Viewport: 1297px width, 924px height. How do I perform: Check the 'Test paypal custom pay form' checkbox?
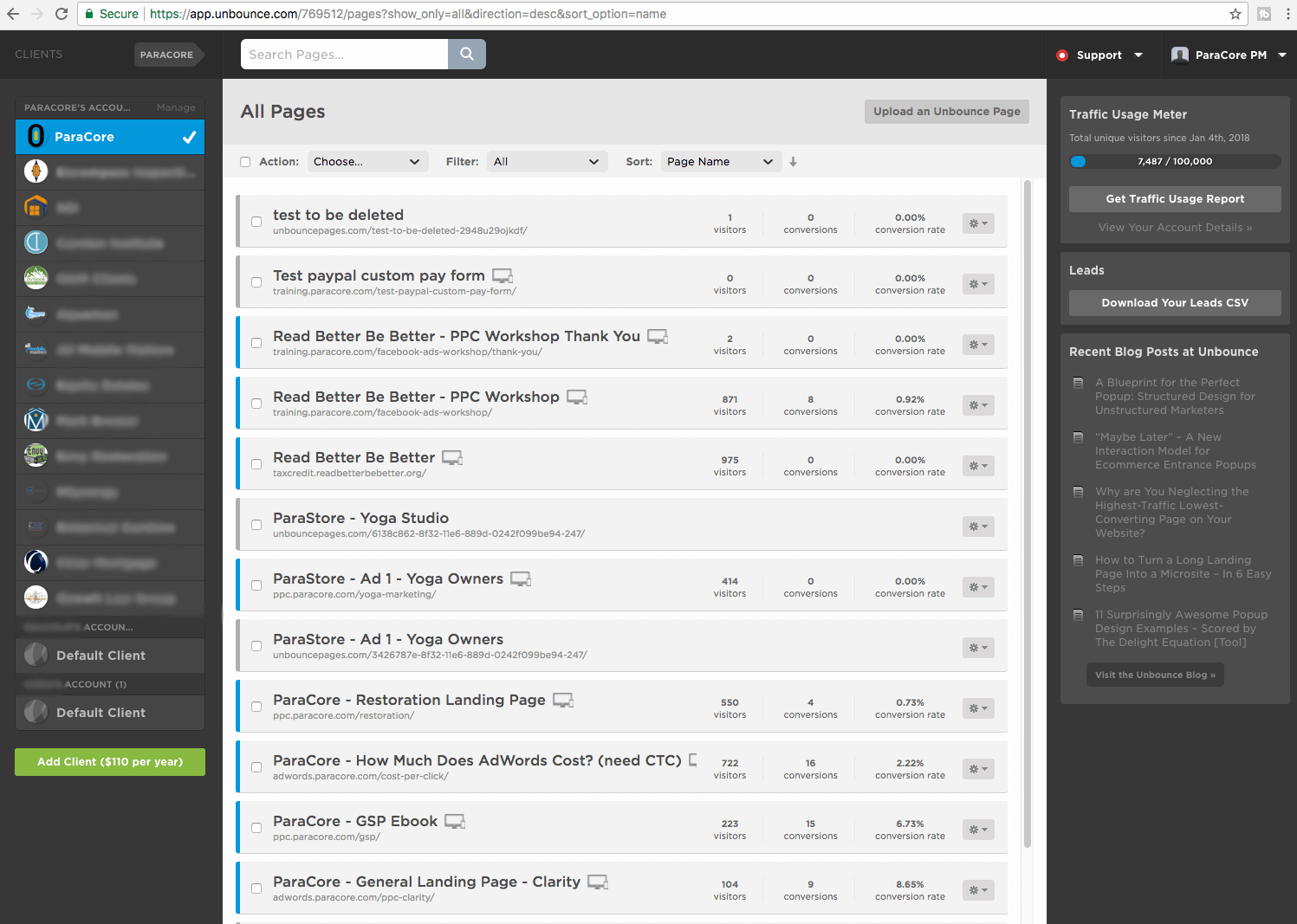tap(256, 282)
